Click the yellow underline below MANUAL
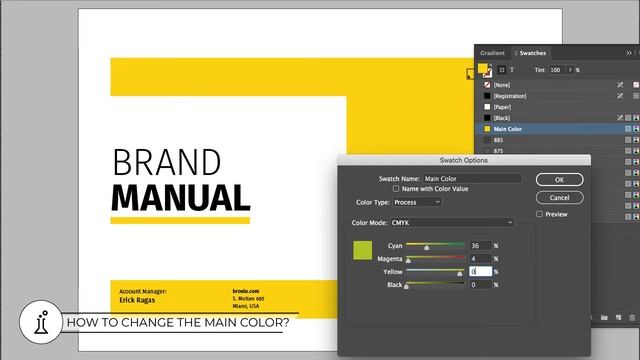The width and height of the screenshot is (640, 360). [180, 221]
